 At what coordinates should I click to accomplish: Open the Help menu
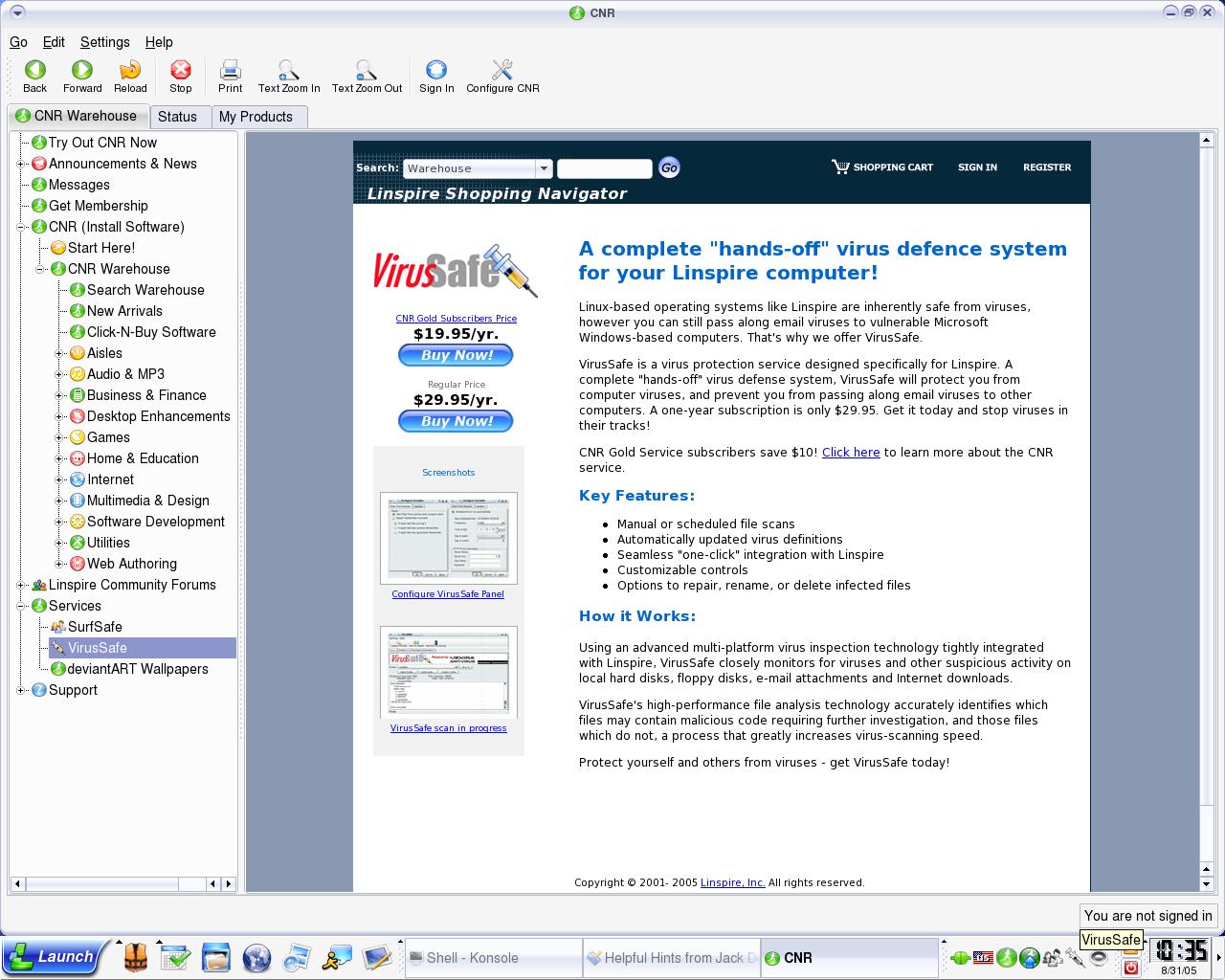tap(159, 42)
